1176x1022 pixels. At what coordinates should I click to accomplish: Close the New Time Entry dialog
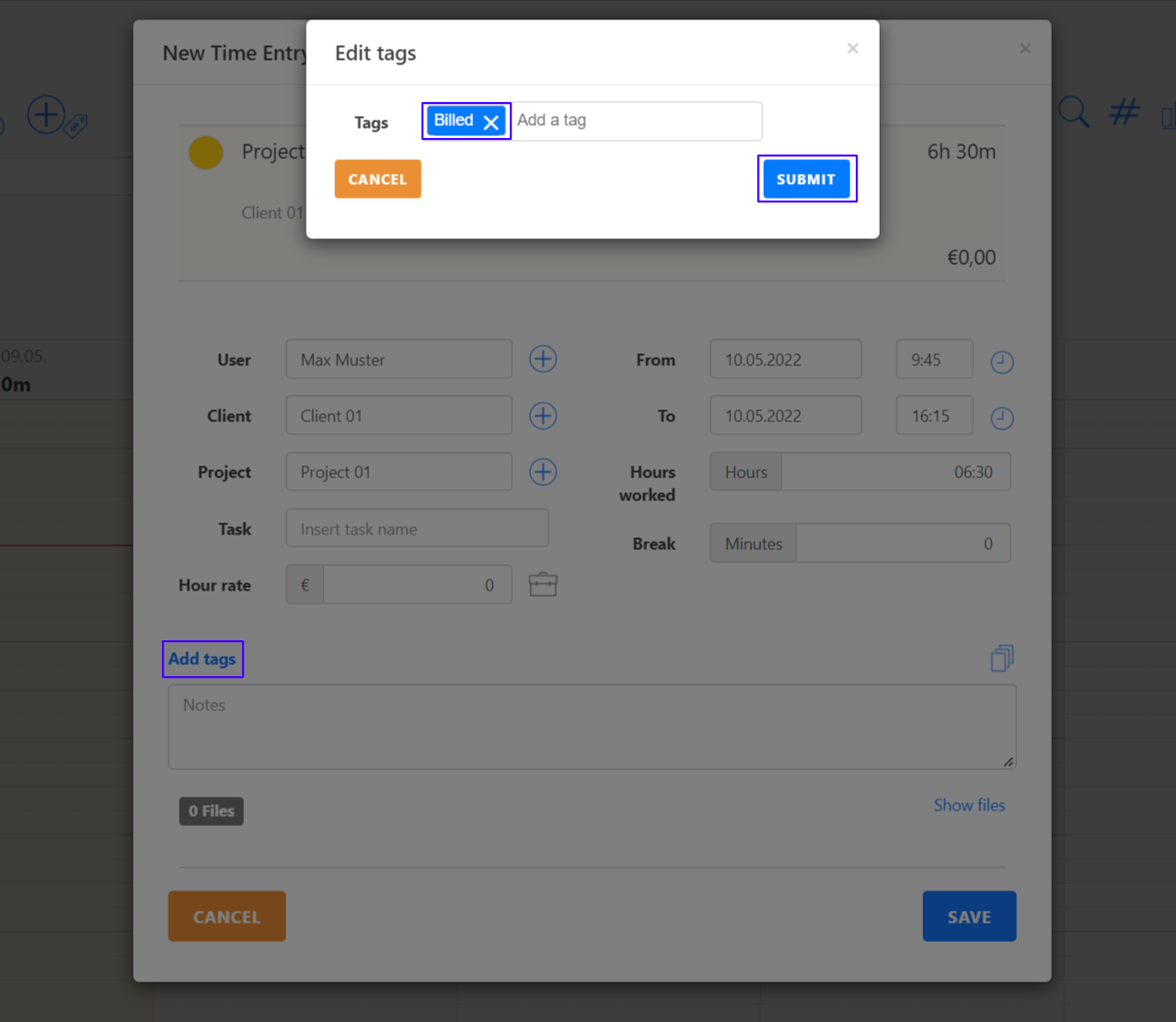[x=1025, y=48]
